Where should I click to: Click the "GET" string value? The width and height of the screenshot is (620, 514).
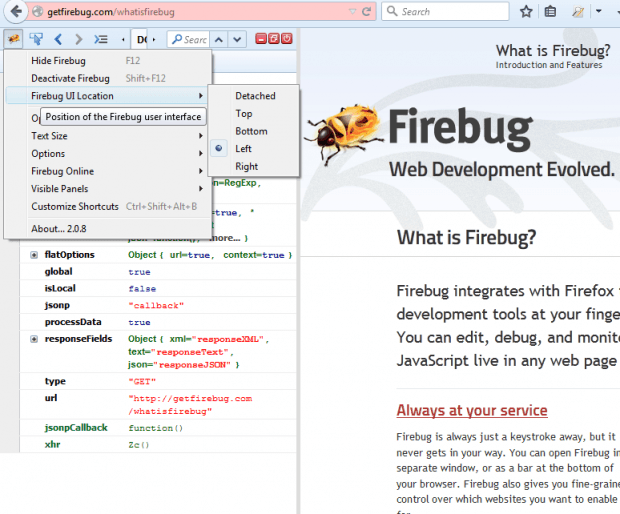142,382
